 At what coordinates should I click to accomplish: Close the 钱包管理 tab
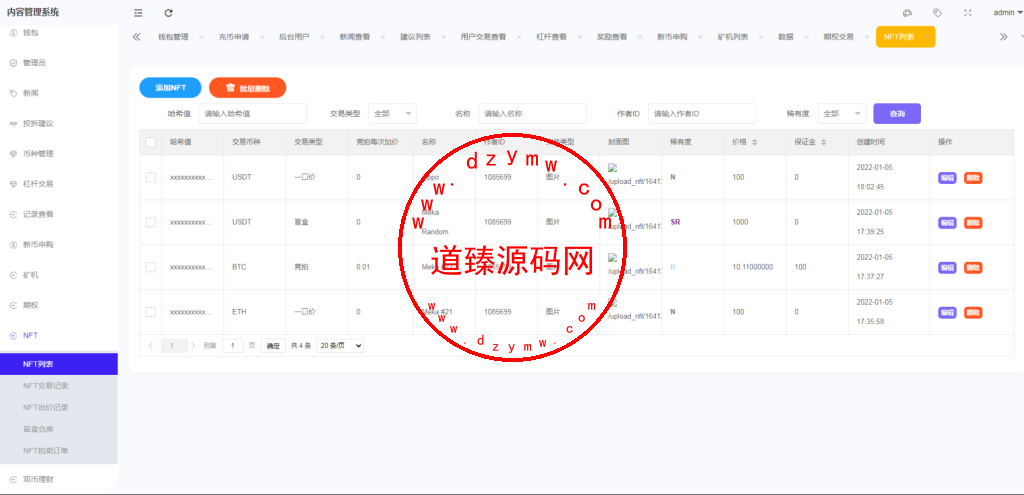[x=201, y=37]
